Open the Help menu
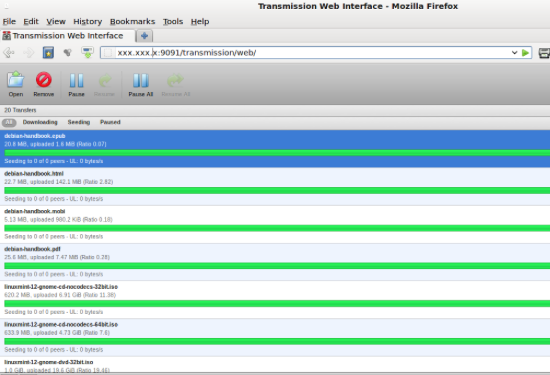This screenshot has width=550, height=375. tap(200, 21)
